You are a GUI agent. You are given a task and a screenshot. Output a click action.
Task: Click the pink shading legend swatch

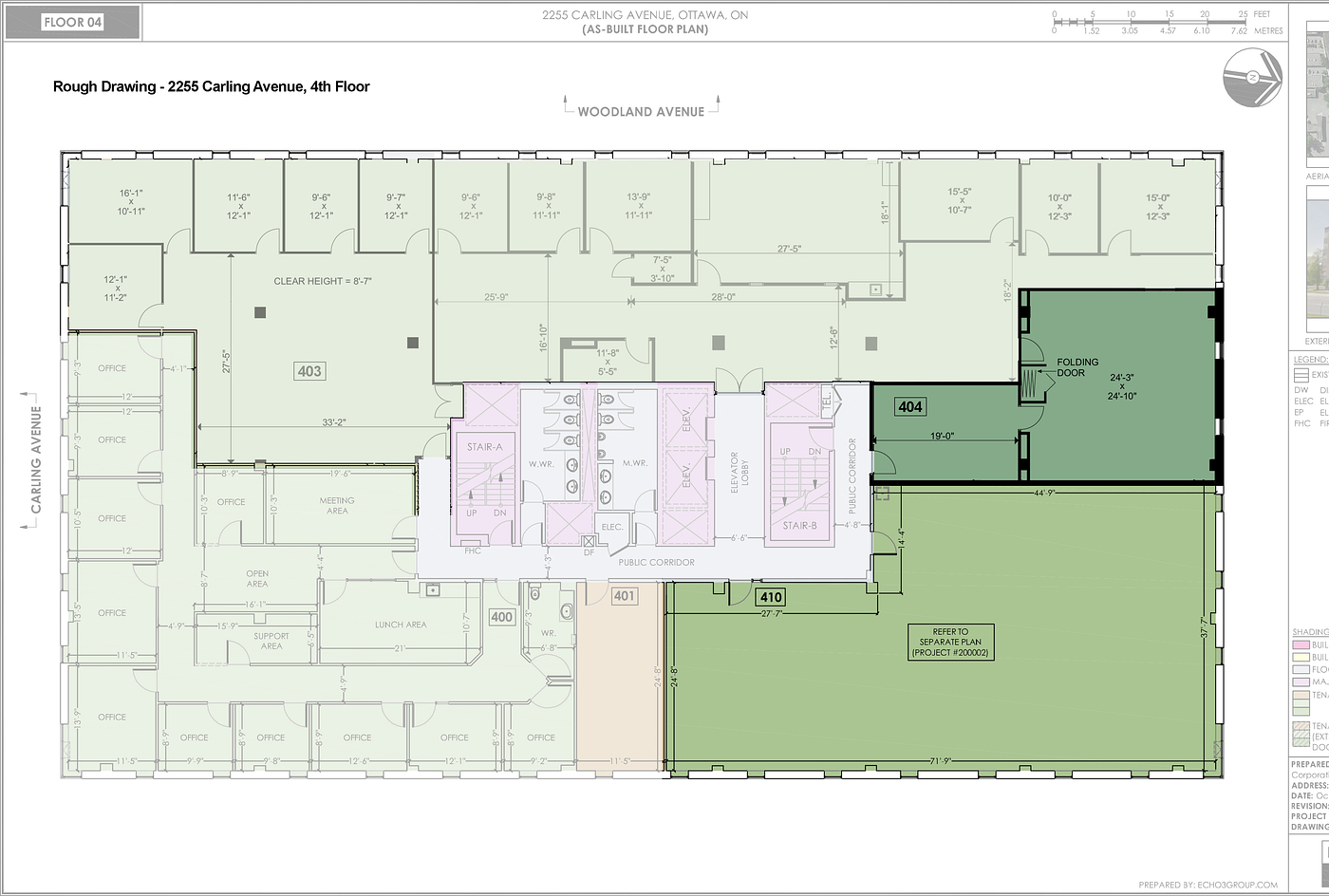[x=1300, y=644]
